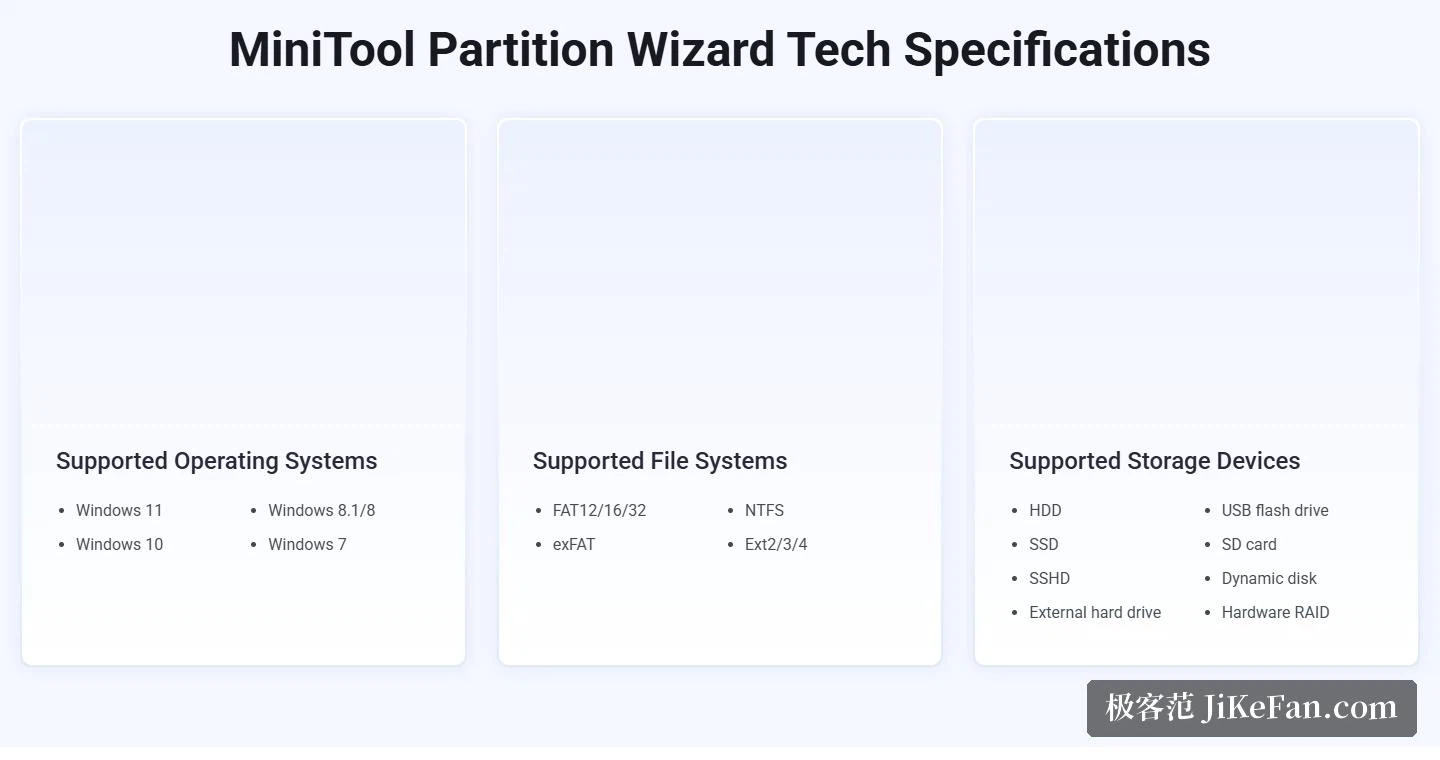
Task: Select the USB flash drive entry
Action: tap(1275, 510)
